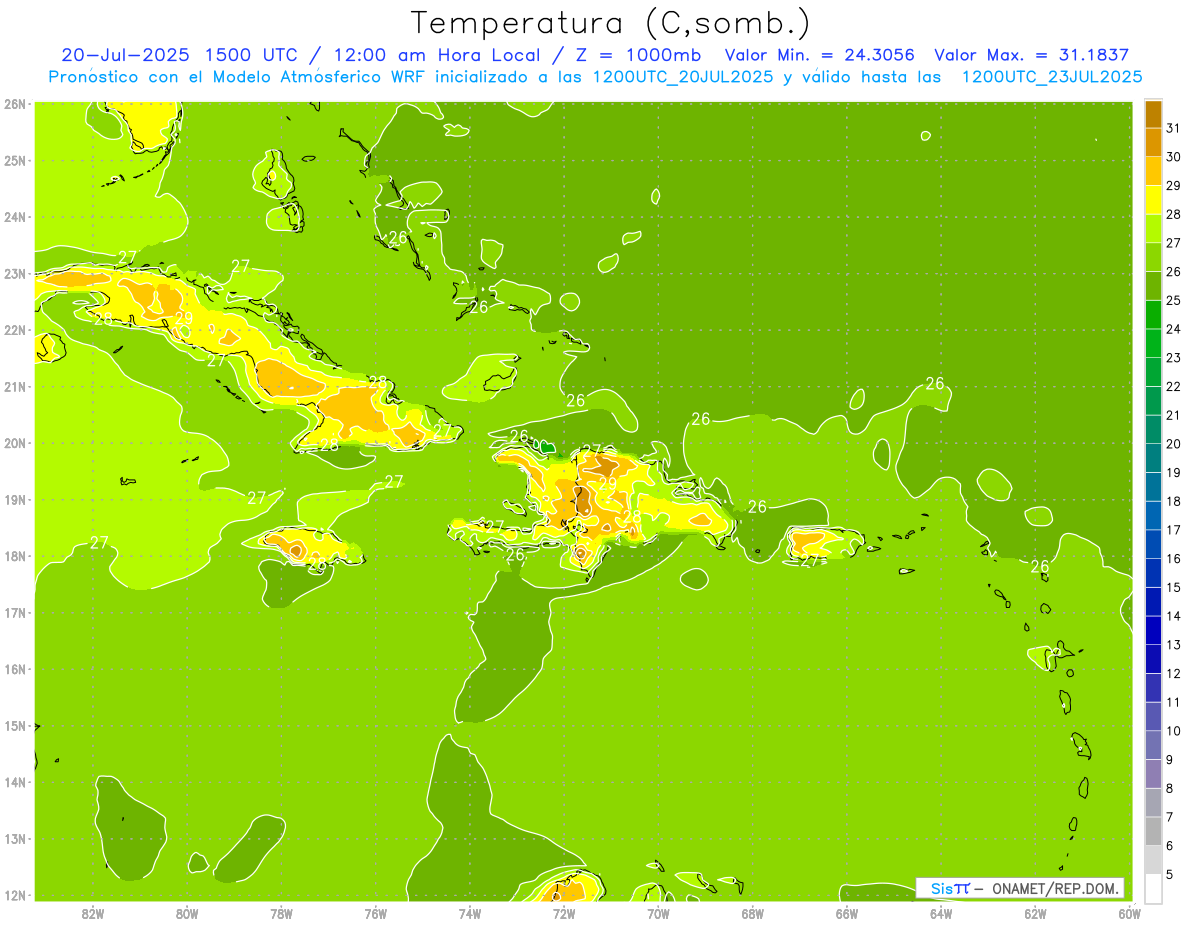Image resolution: width=1200 pixels, height=927 pixels.
Task: Click the legend scale value '10'
Action: coord(1174,731)
